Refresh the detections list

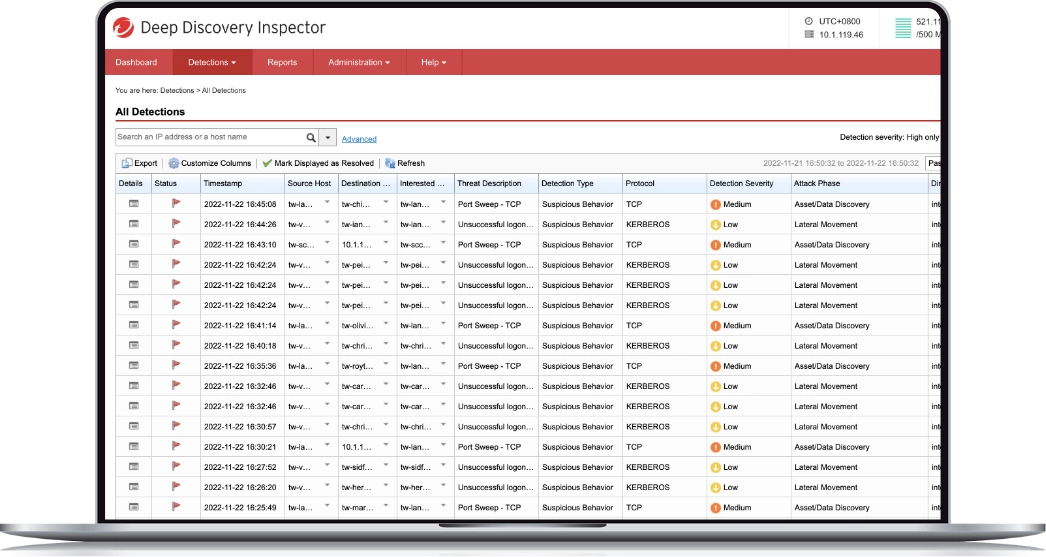[x=405, y=163]
